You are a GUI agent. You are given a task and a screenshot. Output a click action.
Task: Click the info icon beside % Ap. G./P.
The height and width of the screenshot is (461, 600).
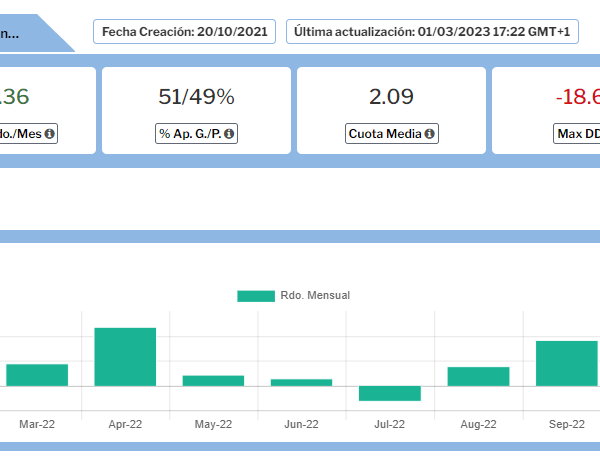coord(229,134)
